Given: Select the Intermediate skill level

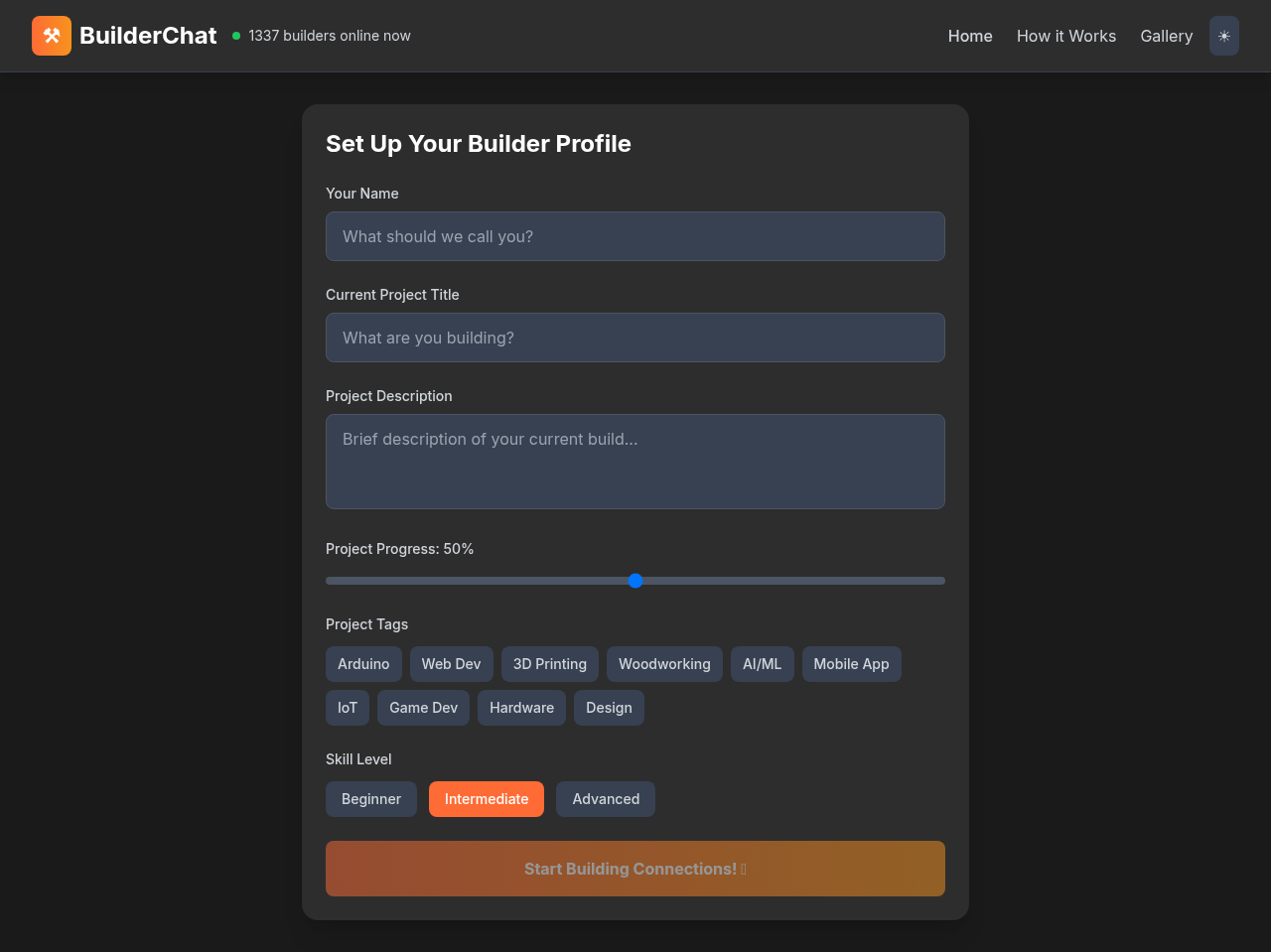Looking at the screenshot, I should (486, 798).
